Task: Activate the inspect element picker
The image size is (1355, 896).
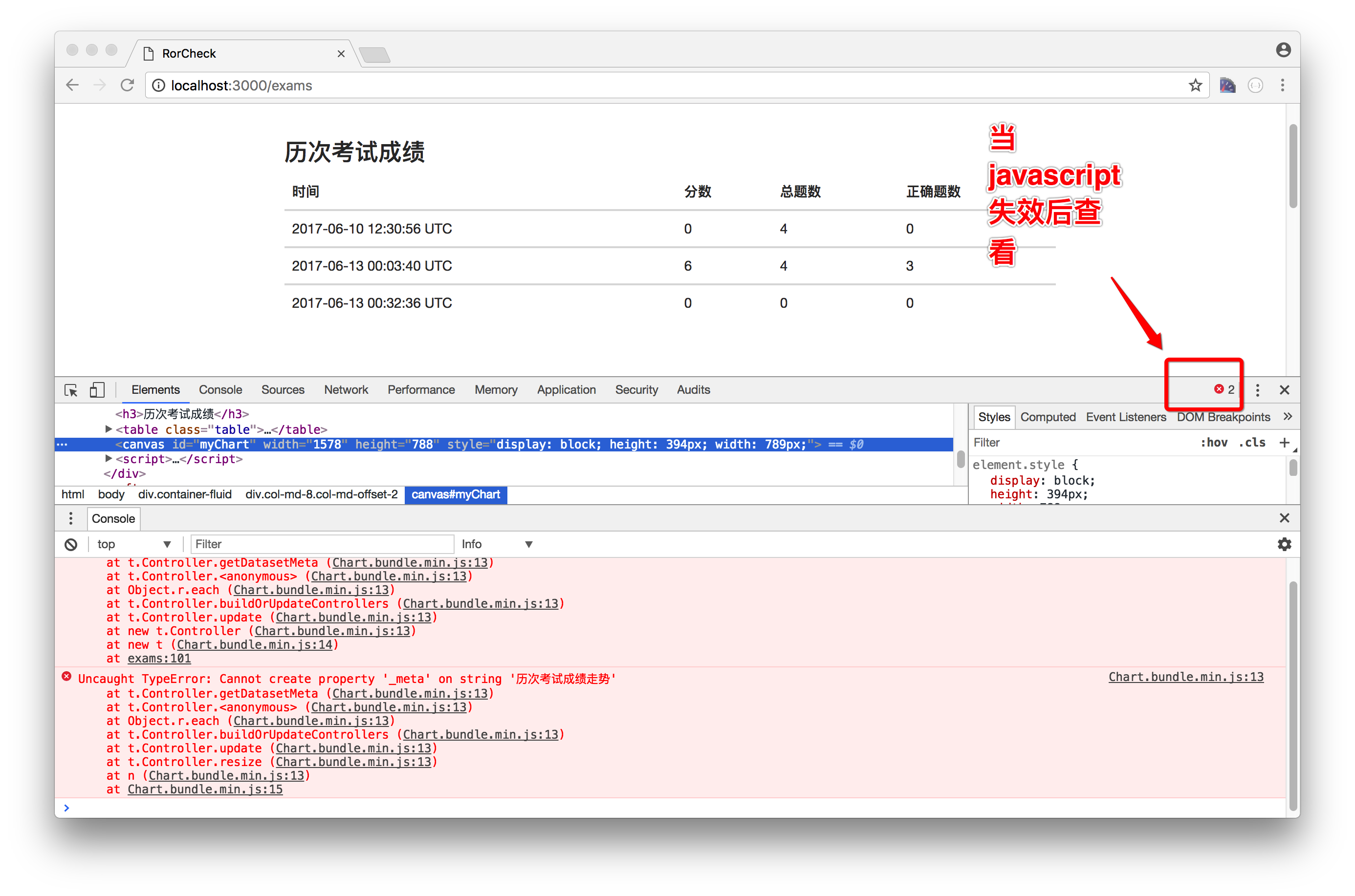Action: [71, 390]
